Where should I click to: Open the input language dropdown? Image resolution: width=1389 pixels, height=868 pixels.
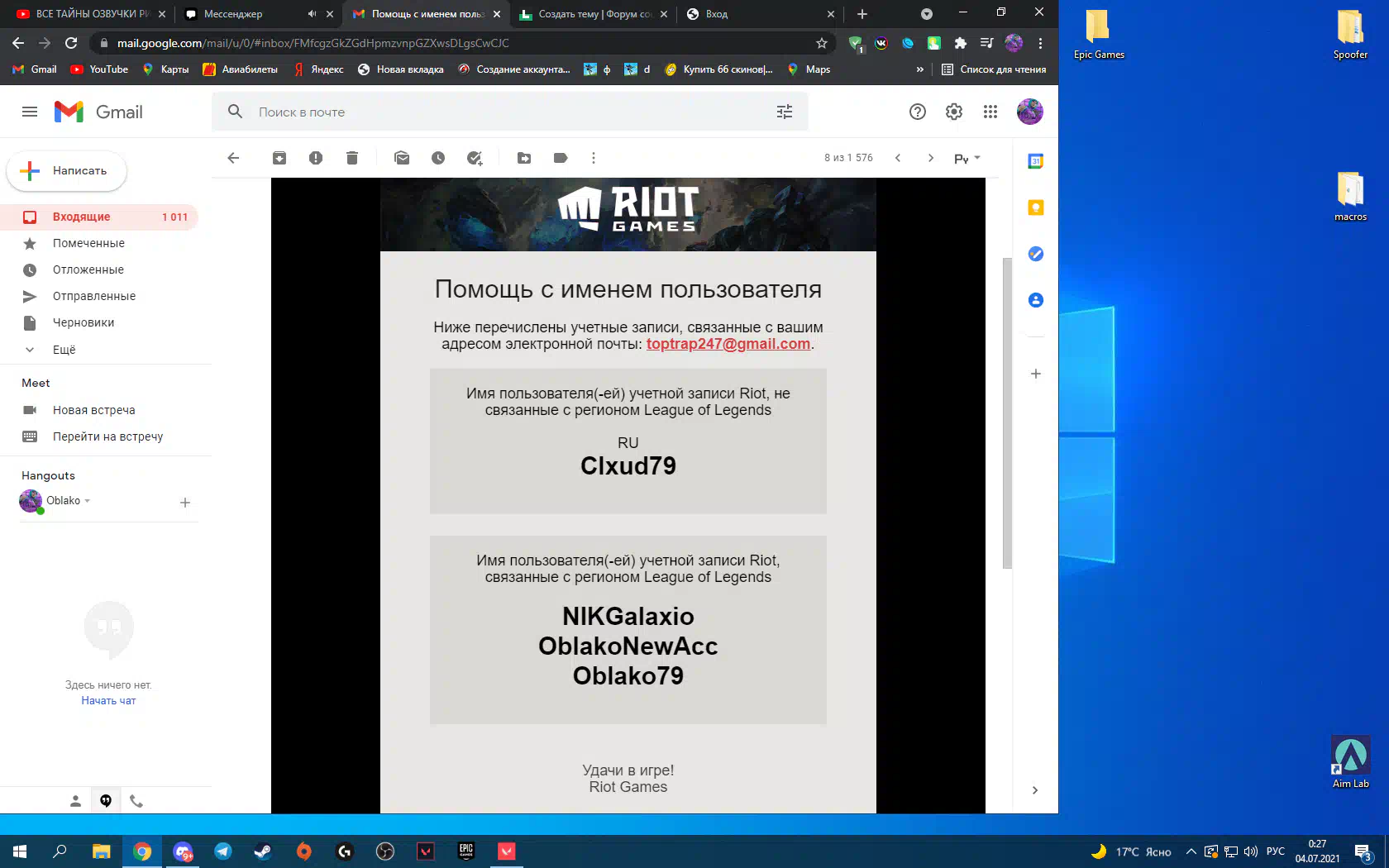pyautogui.click(x=967, y=158)
